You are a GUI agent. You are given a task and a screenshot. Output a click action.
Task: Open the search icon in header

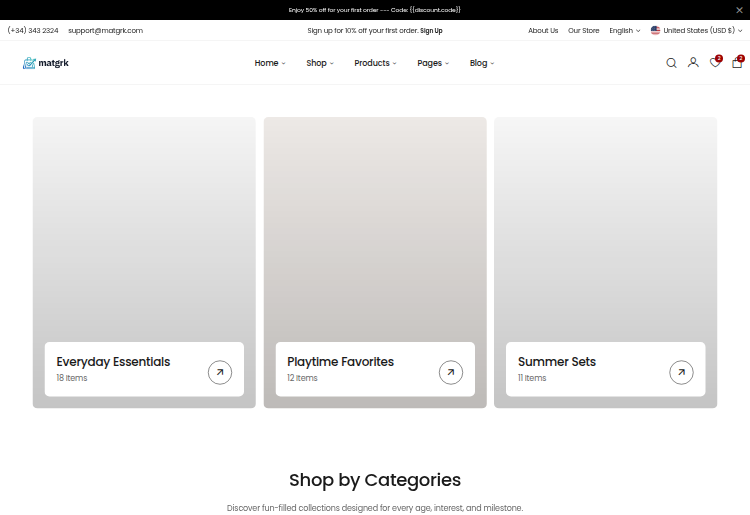[671, 63]
